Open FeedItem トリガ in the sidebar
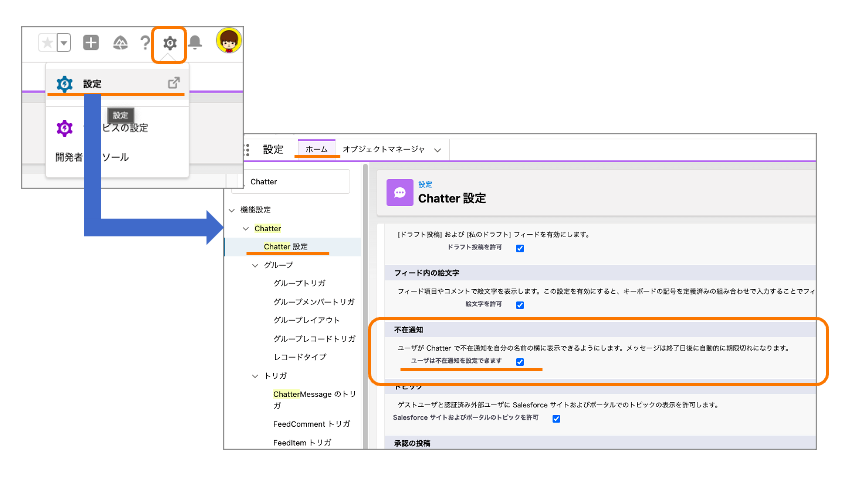The image size is (852, 479). point(302,443)
